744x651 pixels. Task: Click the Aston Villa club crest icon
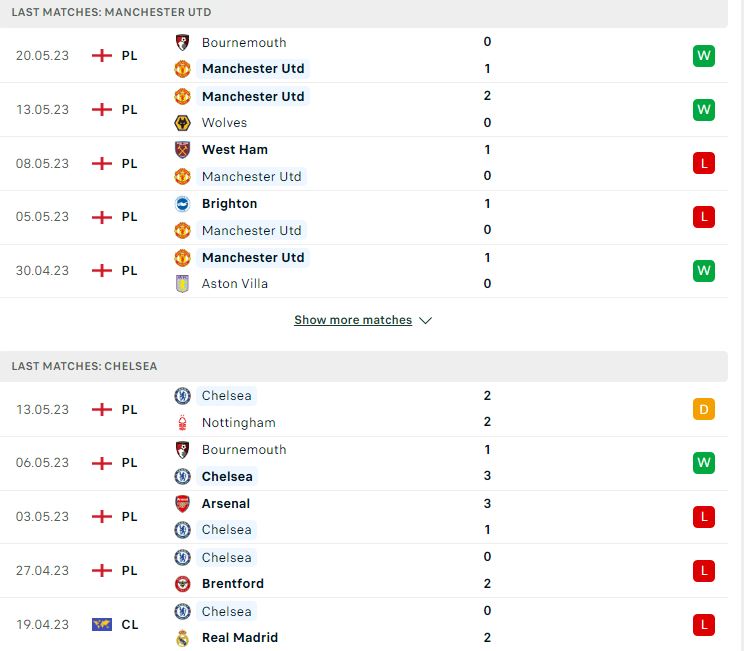[x=182, y=284]
